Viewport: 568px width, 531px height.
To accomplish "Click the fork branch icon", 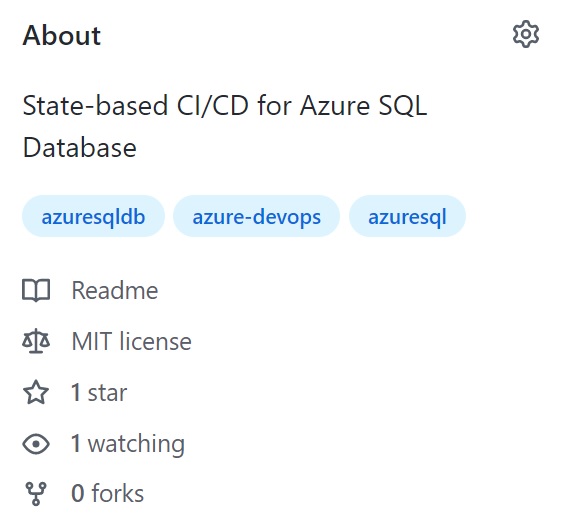I will (x=36, y=493).
